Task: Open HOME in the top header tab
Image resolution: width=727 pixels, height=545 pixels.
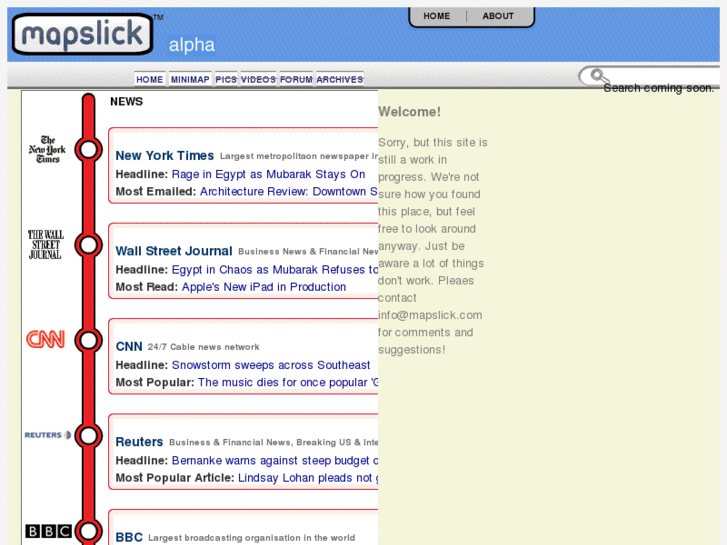Action: (437, 16)
